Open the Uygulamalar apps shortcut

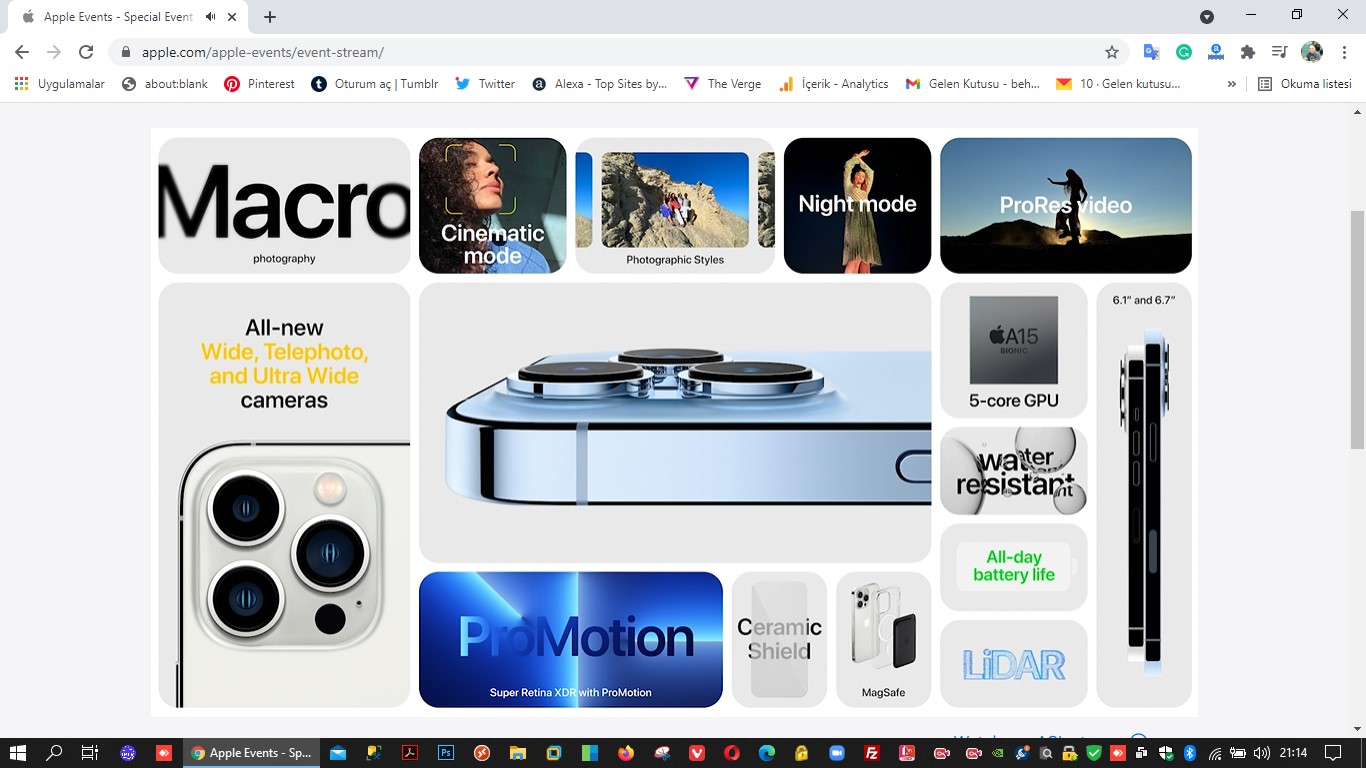[x=60, y=84]
